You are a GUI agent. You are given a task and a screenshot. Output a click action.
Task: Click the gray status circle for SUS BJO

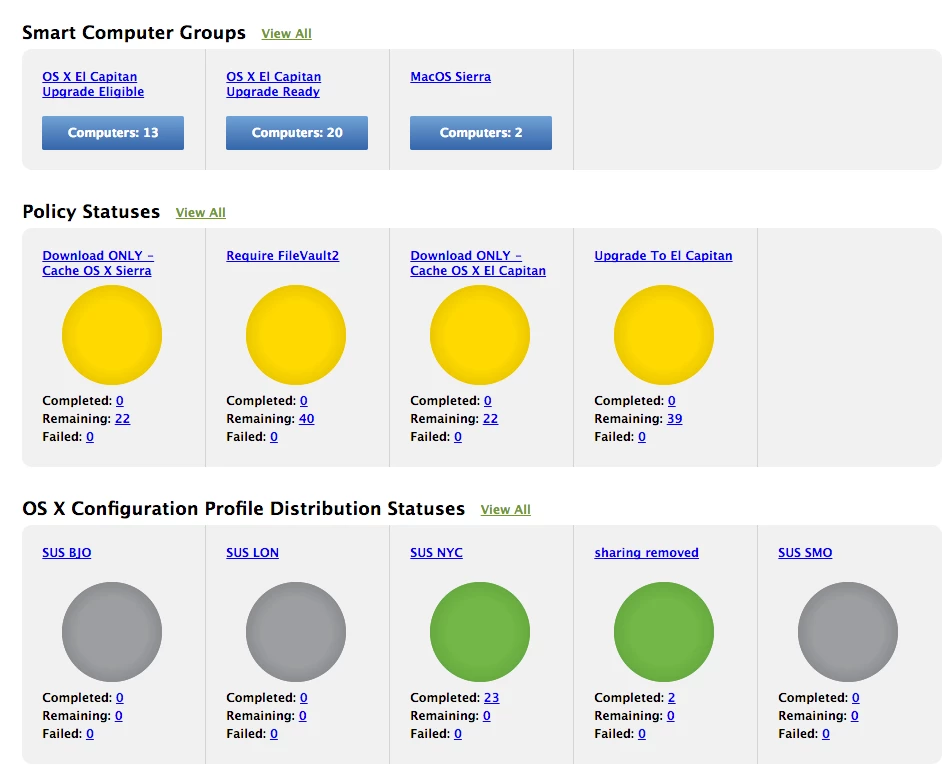point(112,632)
